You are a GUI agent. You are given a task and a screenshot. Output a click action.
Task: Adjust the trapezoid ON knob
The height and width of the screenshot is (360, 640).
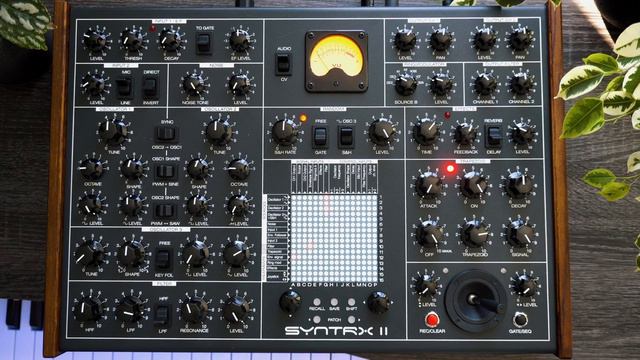coord(473,185)
